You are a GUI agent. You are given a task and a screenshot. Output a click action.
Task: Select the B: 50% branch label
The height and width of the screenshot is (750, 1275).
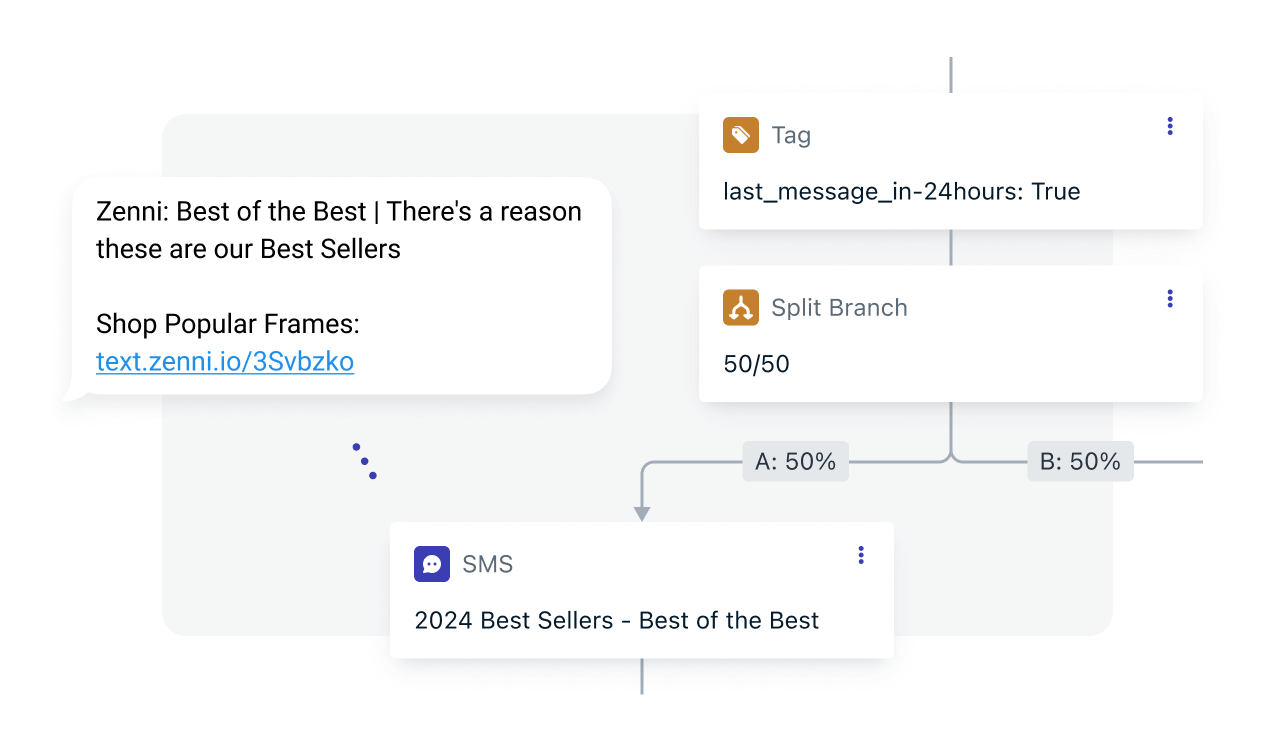1080,461
